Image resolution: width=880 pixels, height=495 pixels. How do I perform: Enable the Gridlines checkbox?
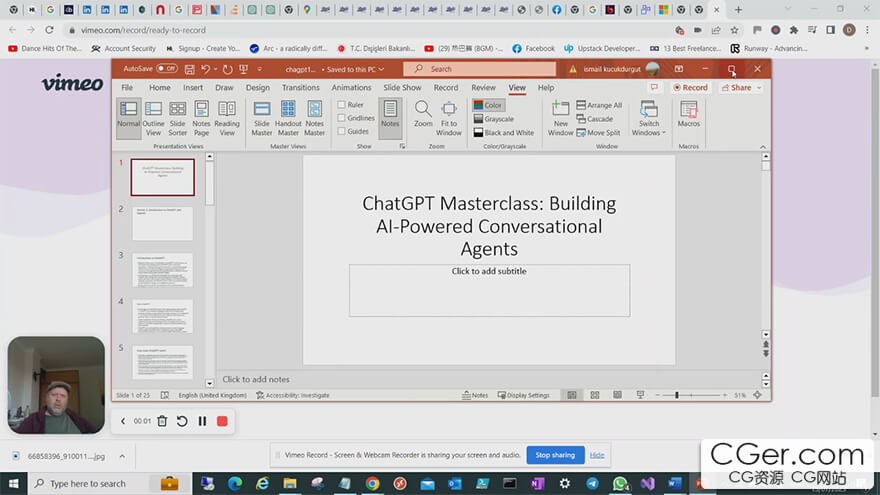point(341,118)
